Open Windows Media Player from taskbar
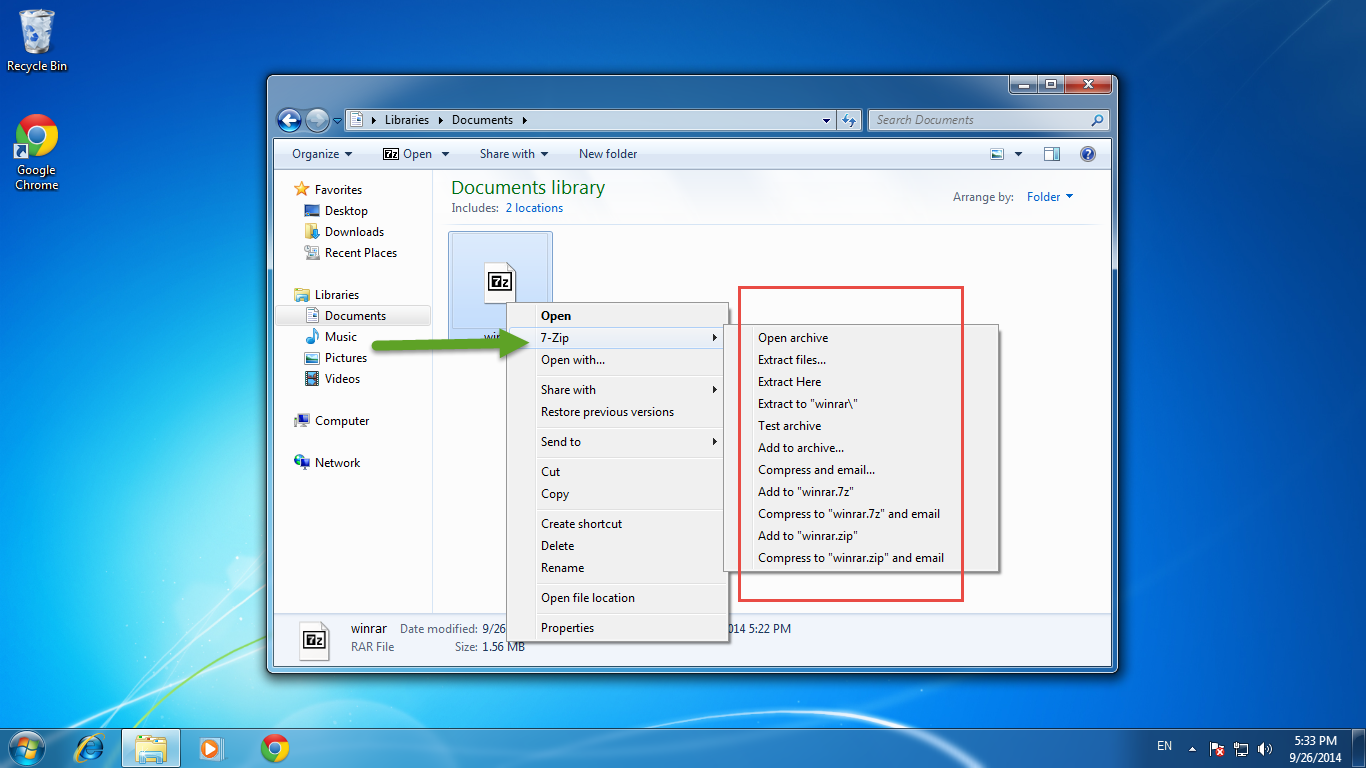 tap(211, 748)
